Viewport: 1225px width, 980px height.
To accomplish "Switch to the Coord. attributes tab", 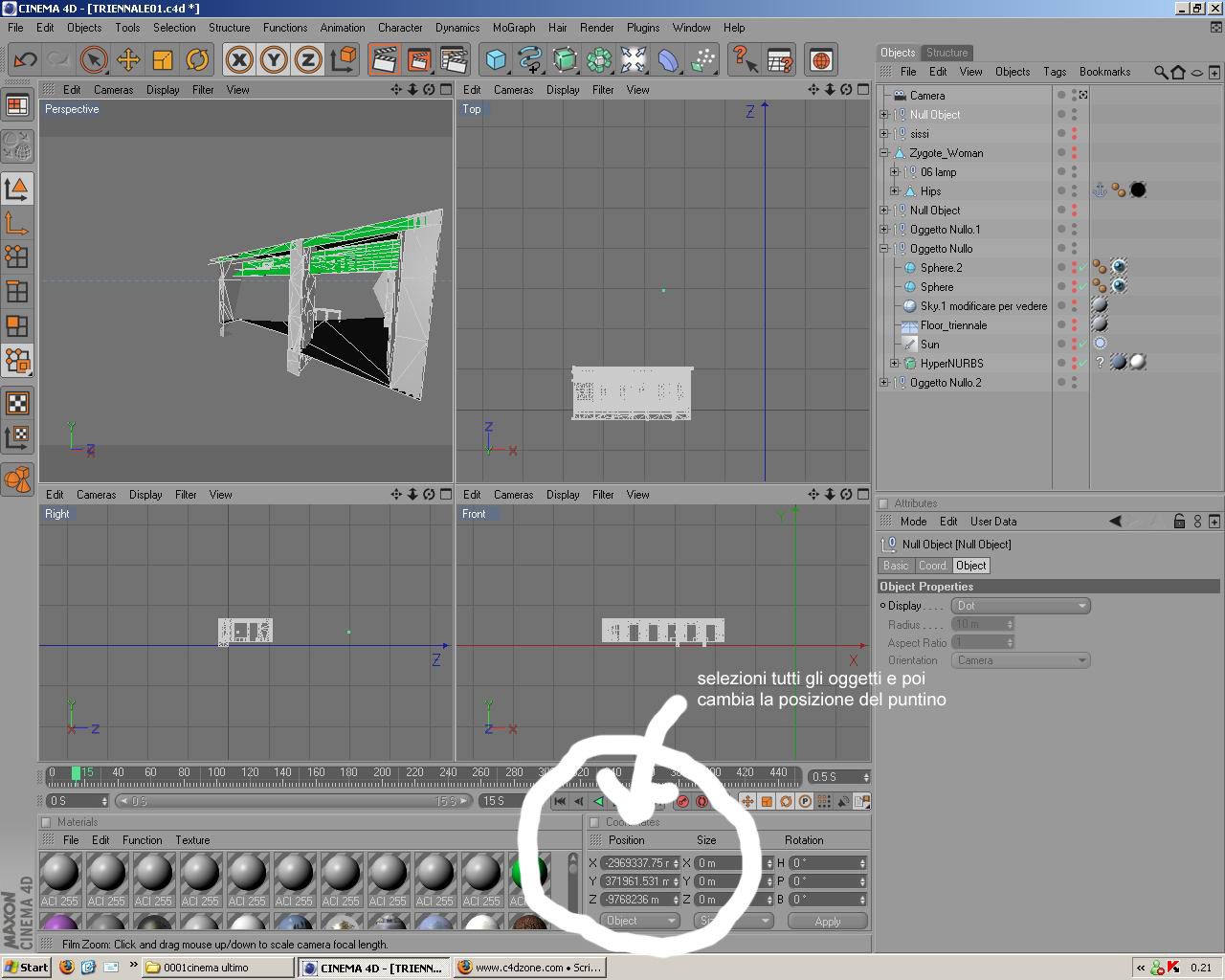I will point(933,566).
